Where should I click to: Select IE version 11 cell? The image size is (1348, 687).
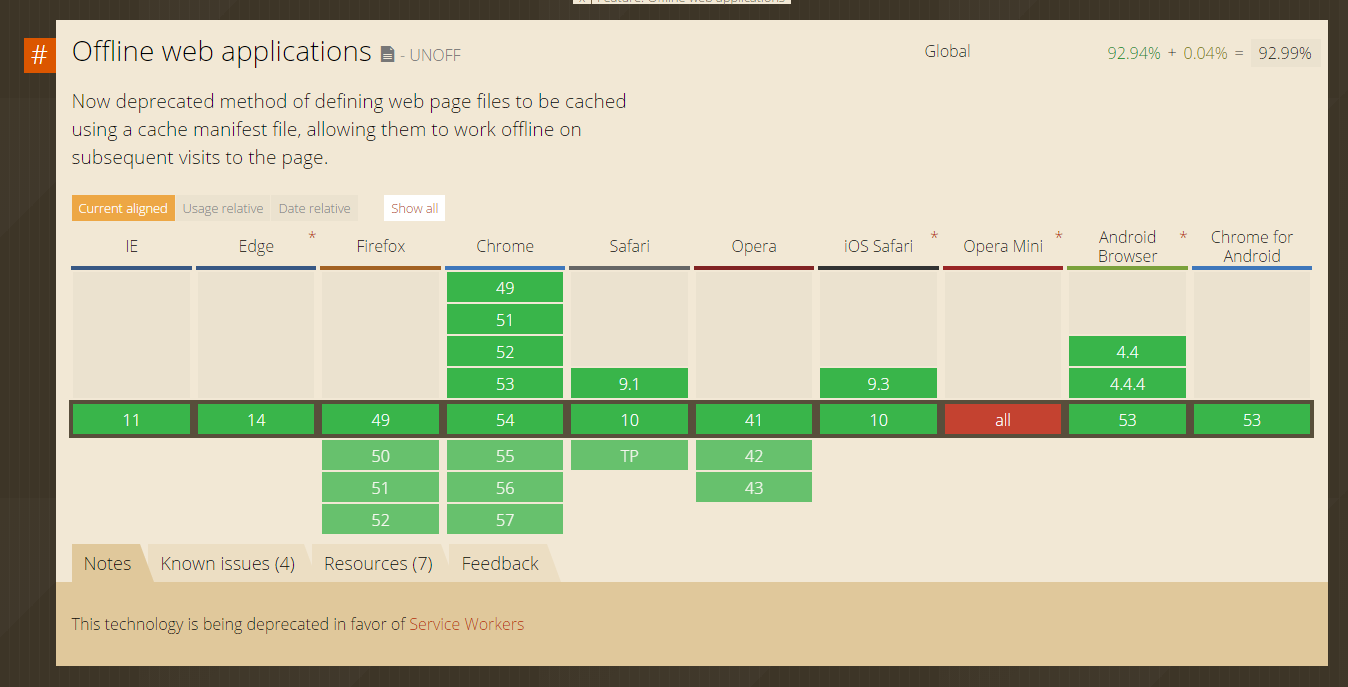[132, 420]
